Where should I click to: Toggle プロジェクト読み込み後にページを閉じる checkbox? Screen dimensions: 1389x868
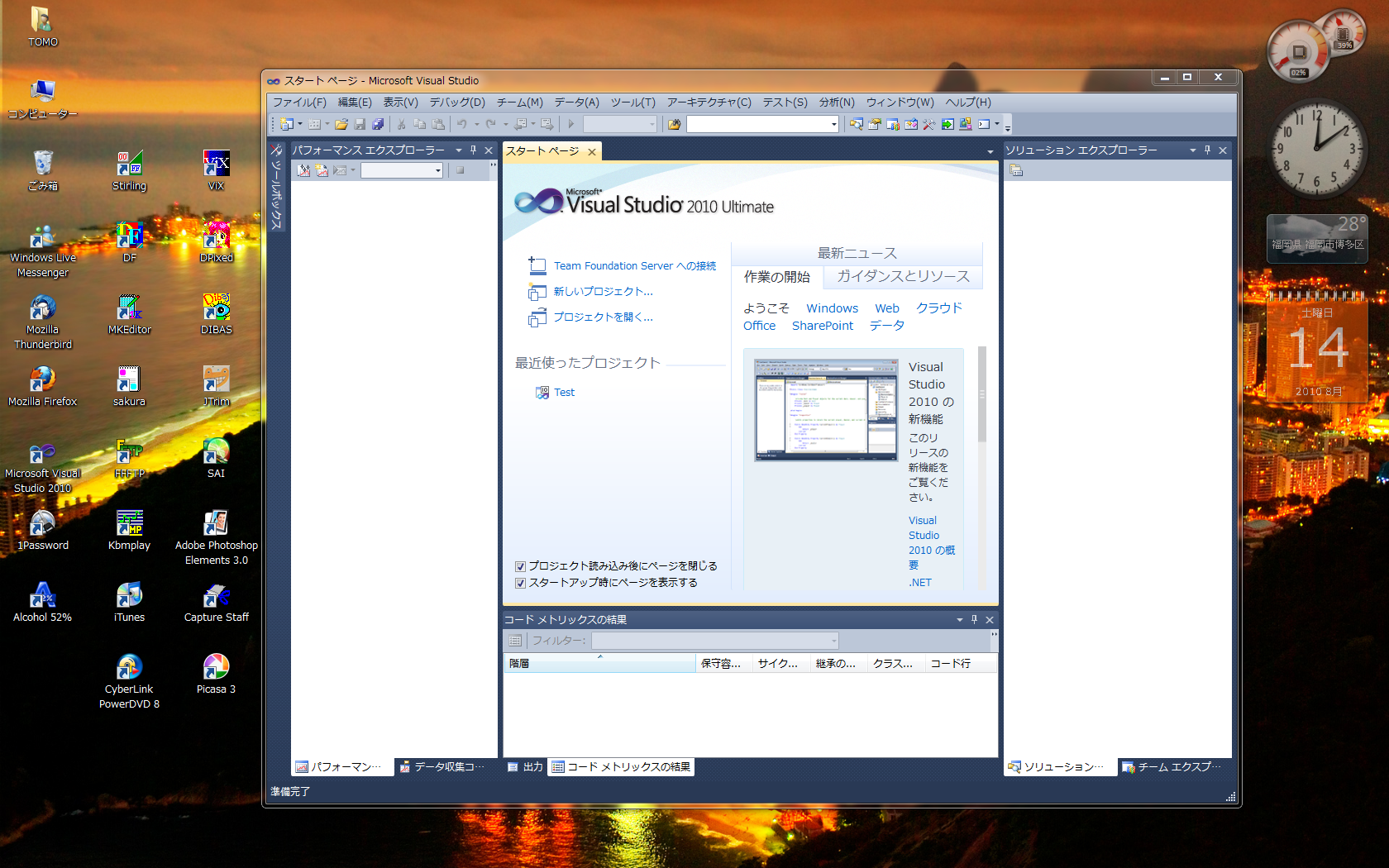[521, 566]
